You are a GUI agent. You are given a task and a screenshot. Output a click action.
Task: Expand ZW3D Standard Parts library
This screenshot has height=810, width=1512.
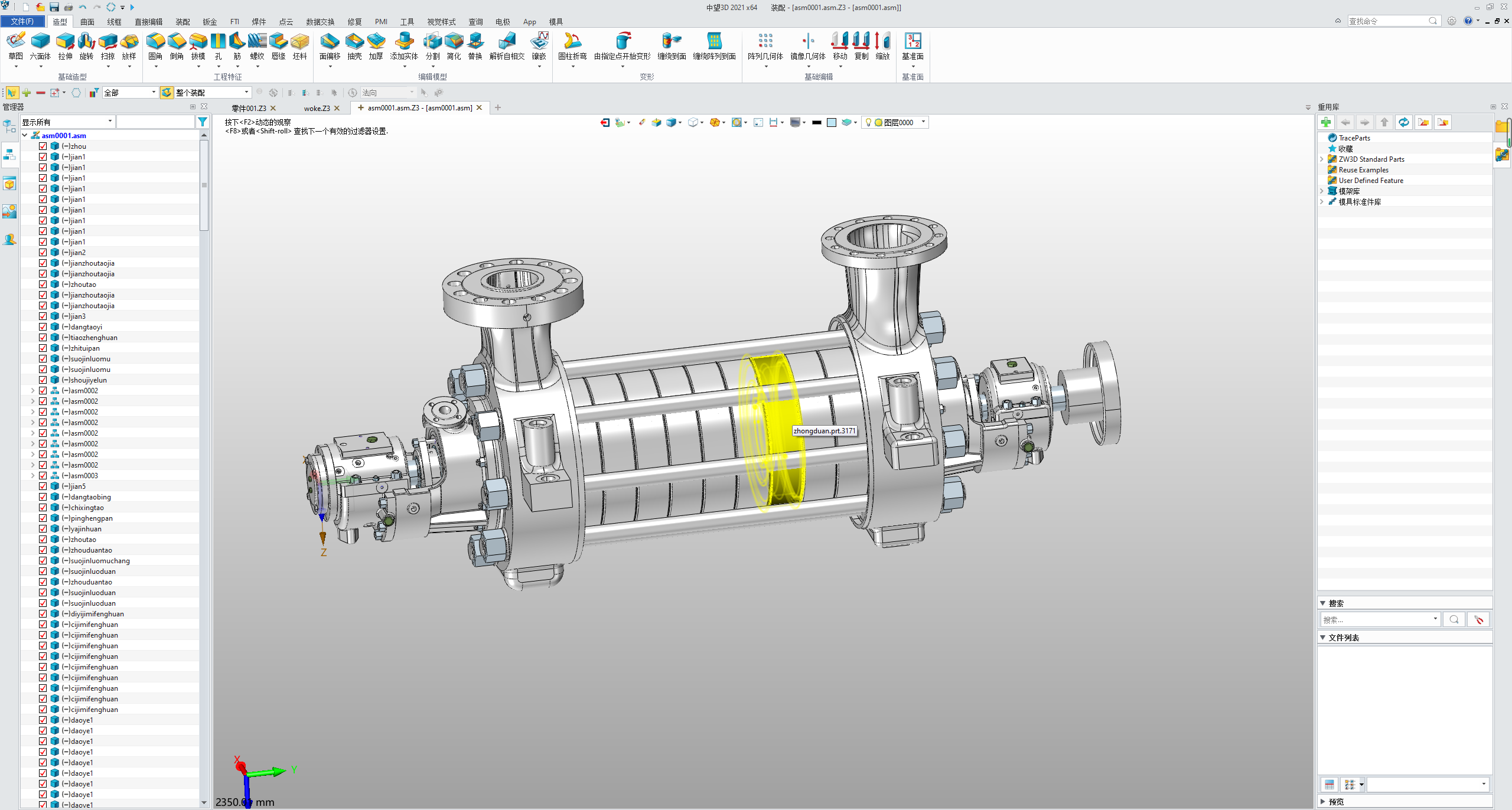coord(1322,159)
